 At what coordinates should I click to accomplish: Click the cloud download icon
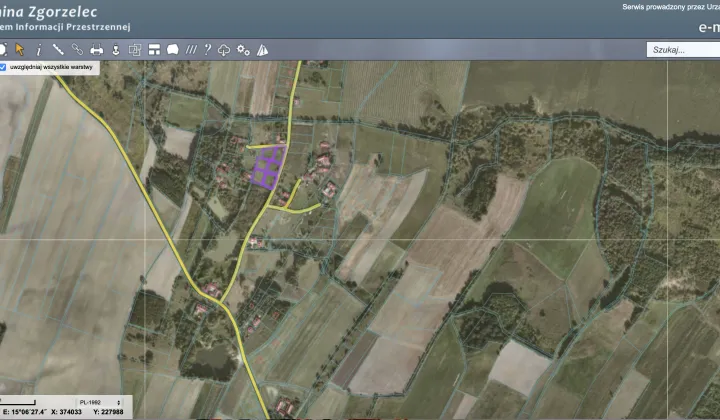pos(224,50)
